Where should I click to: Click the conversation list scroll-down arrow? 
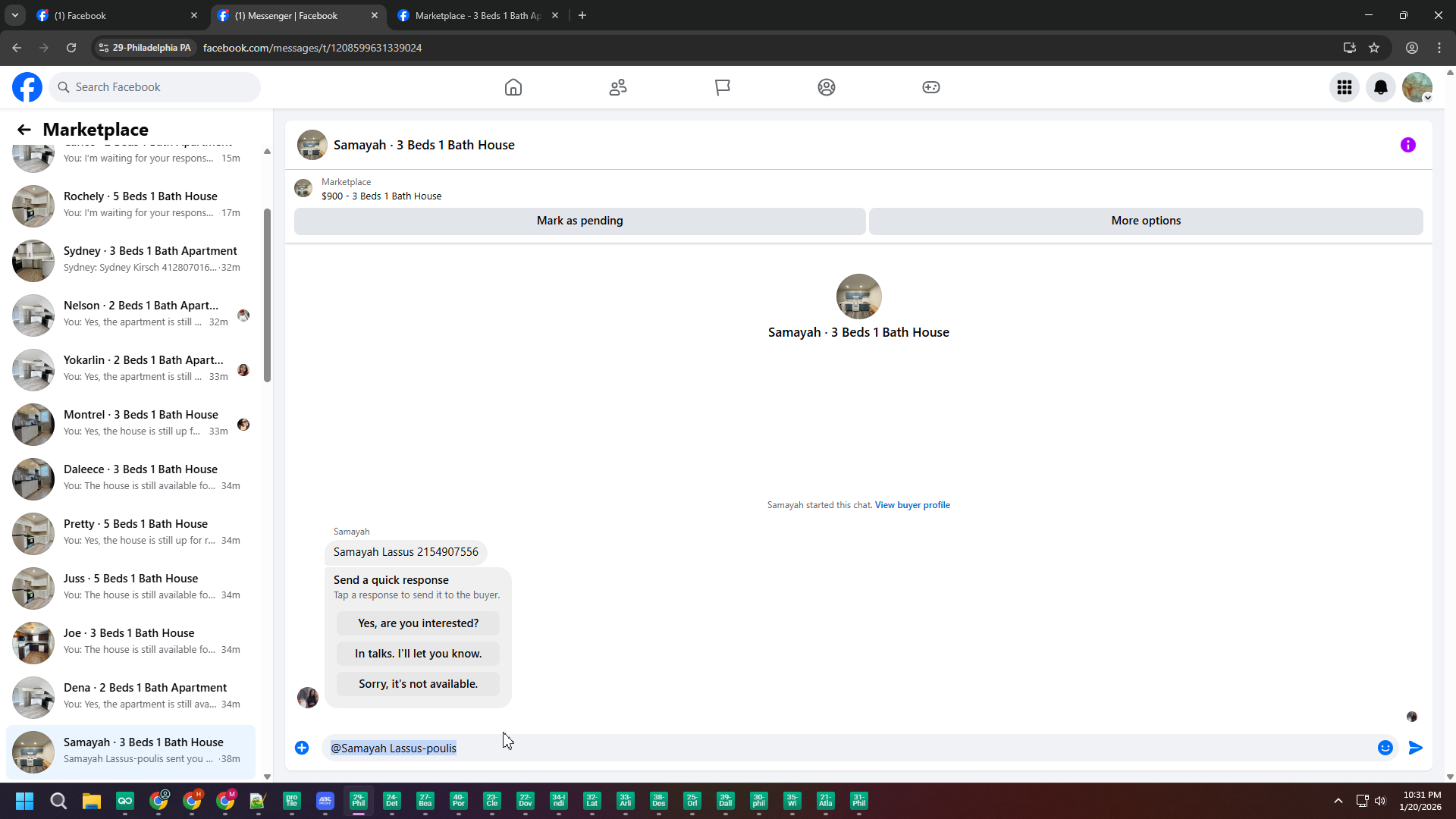tap(267, 777)
